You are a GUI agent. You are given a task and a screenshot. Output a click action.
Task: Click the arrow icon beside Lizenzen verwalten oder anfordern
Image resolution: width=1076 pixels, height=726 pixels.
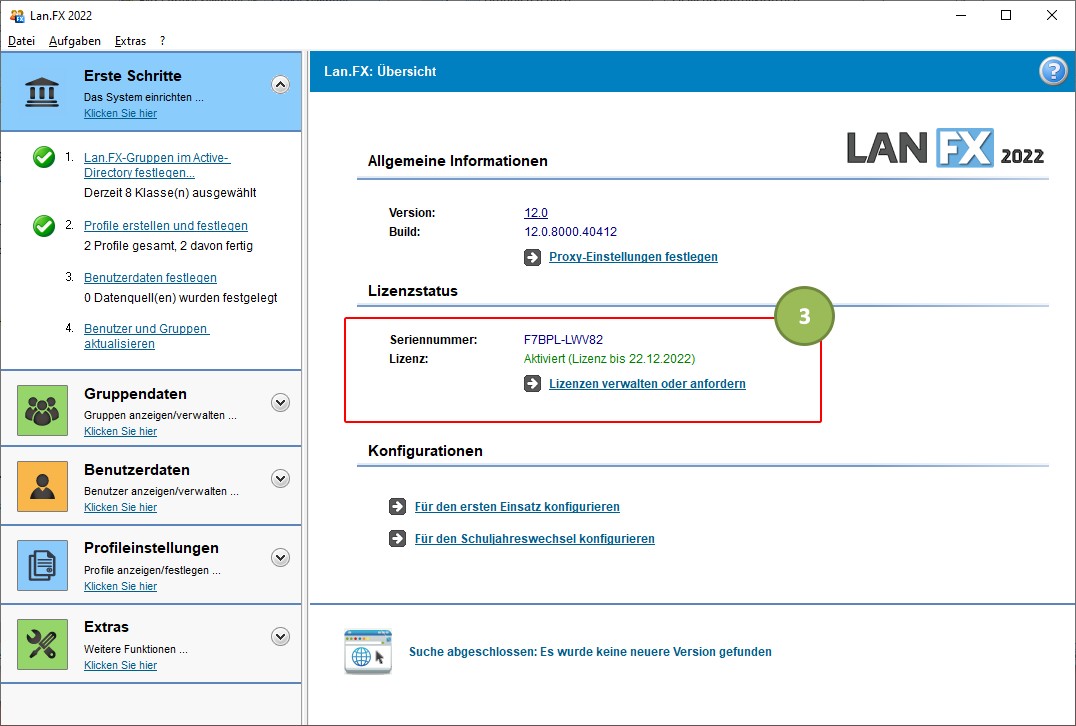[x=533, y=384]
